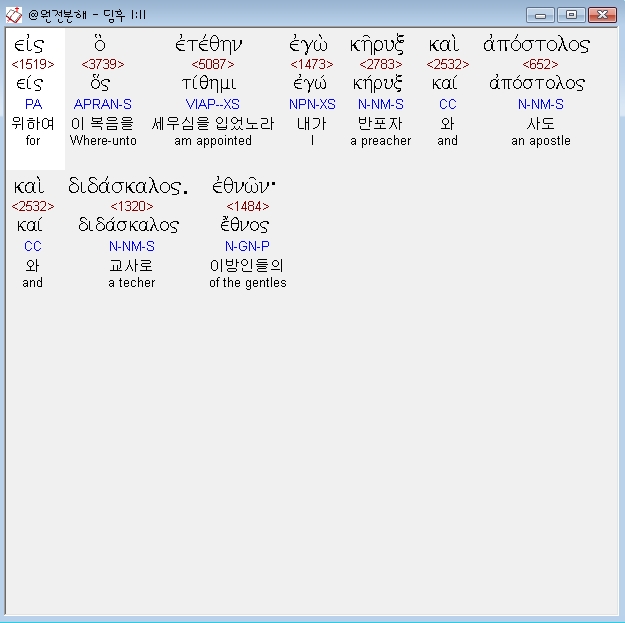
Task: Click Korean gloss 교사로
Action: tap(132, 265)
